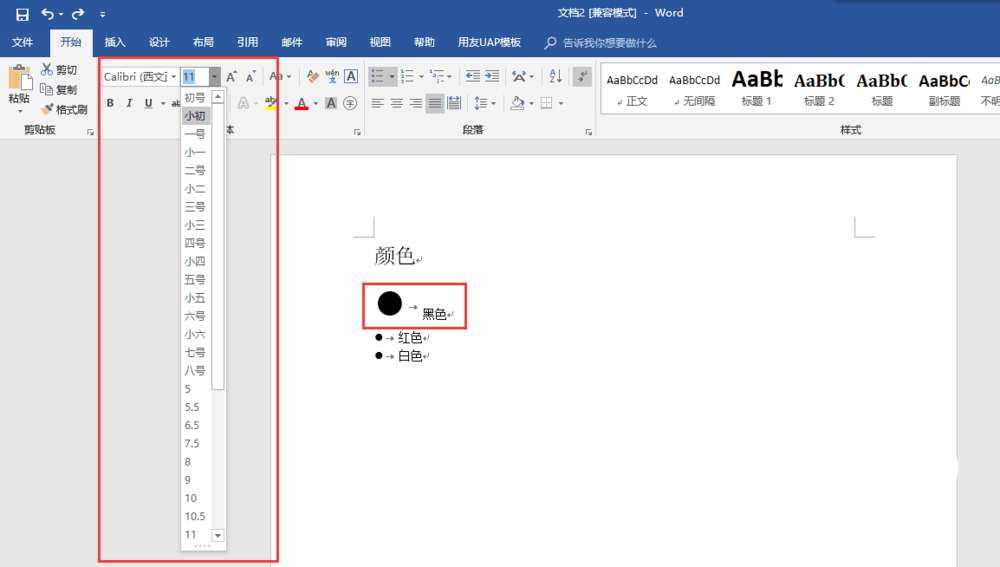Open the 插入 ribbon tab
Screen dimensions: 1000x567
[115, 43]
